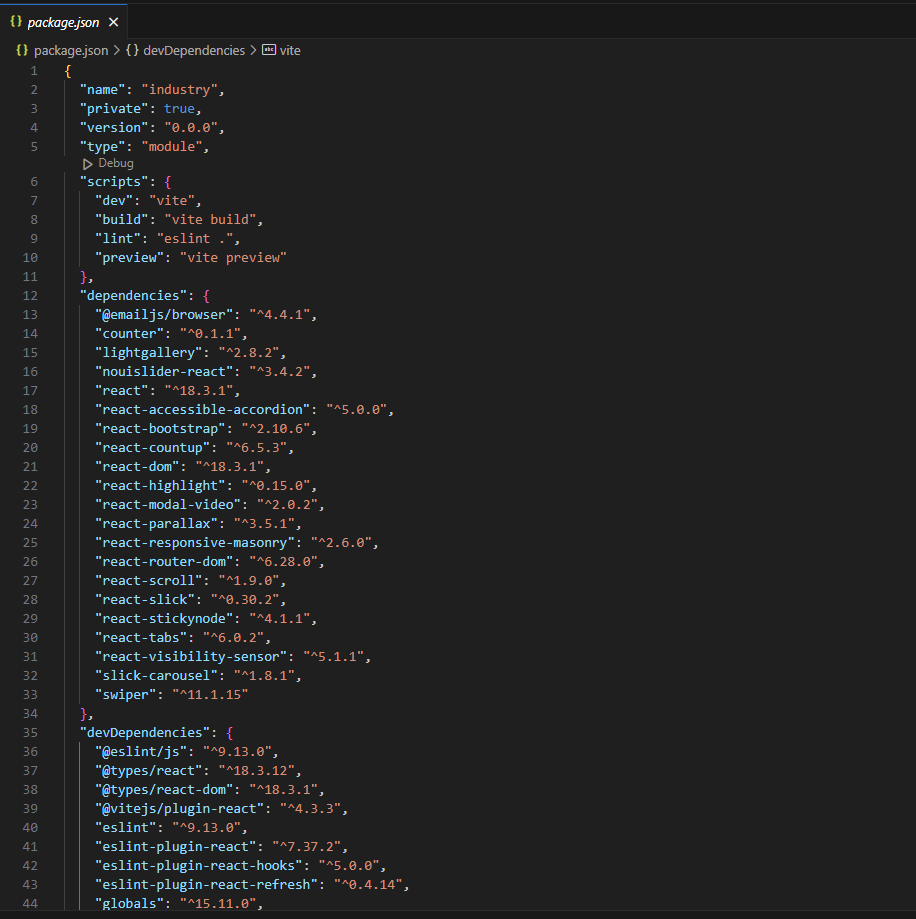Viewport: 916px width, 919px height.
Task: Click the Debug CodeLens link
Action: [115, 163]
